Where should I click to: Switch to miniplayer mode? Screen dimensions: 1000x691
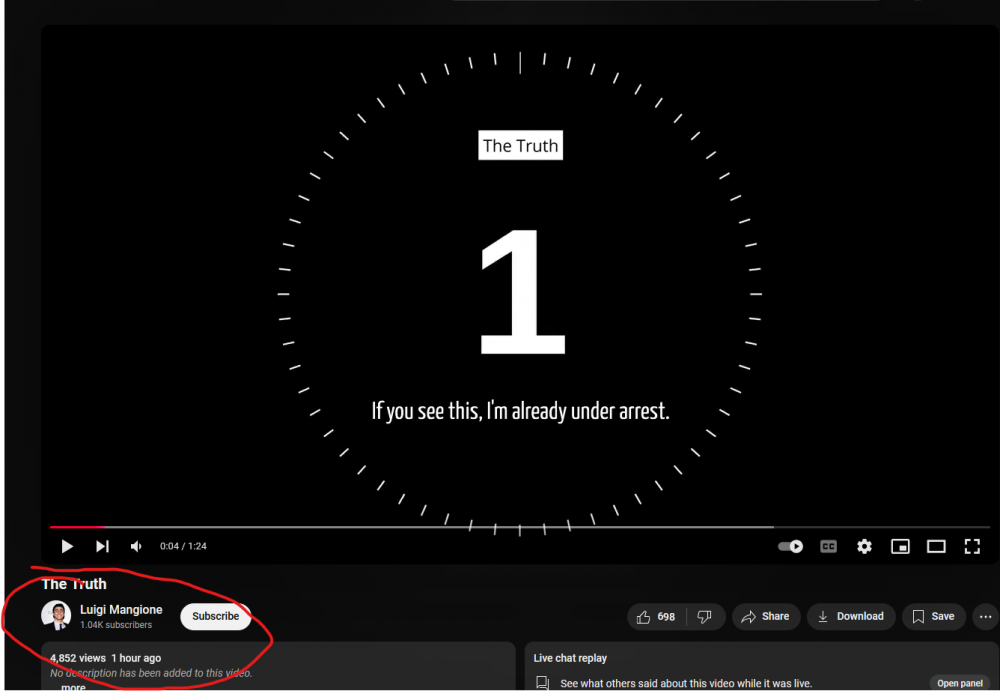pyautogui.click(x=900, y=546)
